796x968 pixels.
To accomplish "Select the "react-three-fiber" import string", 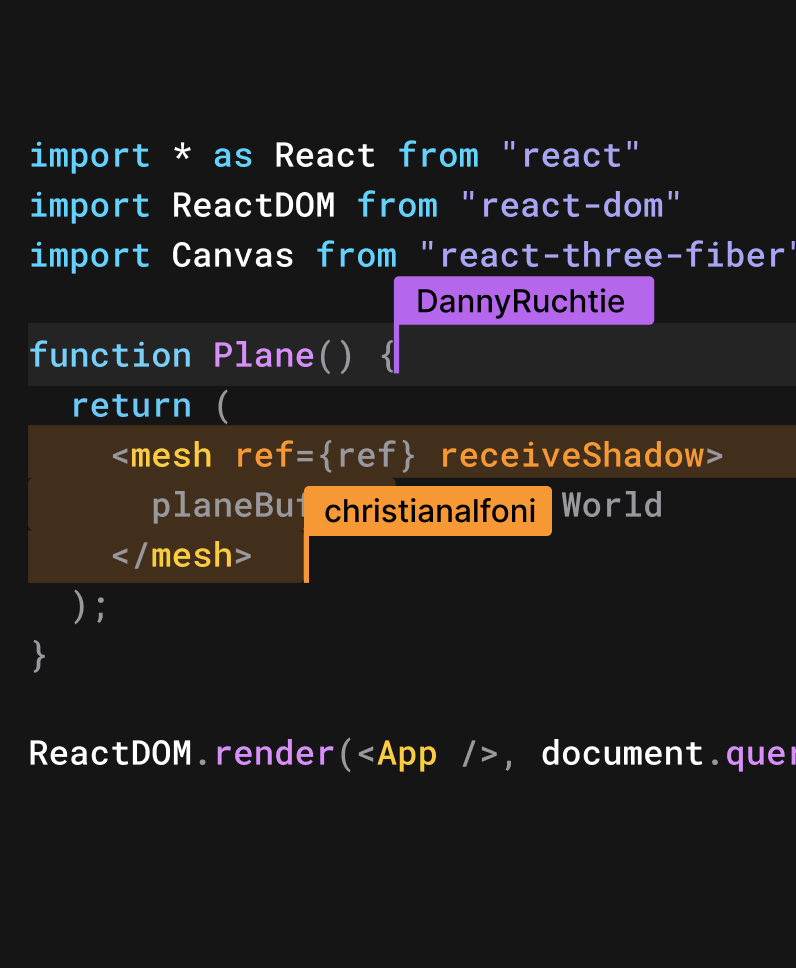I will 610,256.
